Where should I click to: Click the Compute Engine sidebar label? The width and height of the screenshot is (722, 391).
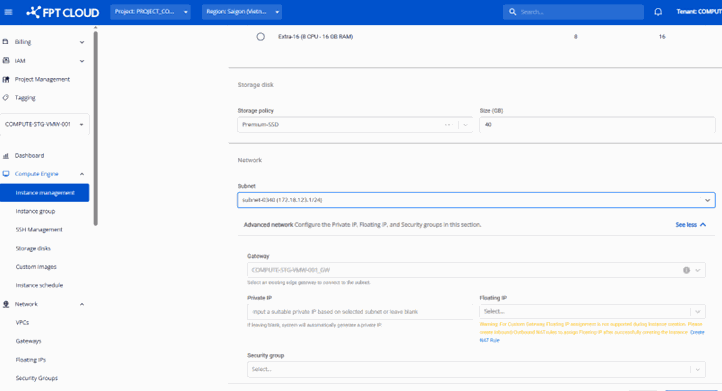(36, 174)
